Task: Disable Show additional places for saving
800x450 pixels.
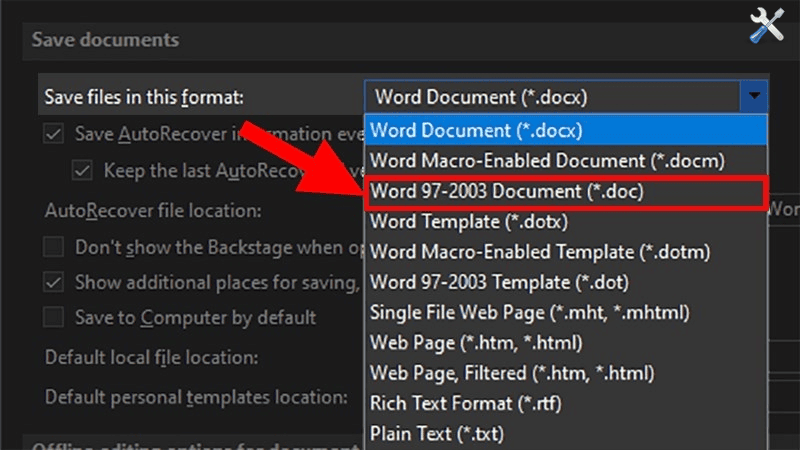Action: (54, 282)
